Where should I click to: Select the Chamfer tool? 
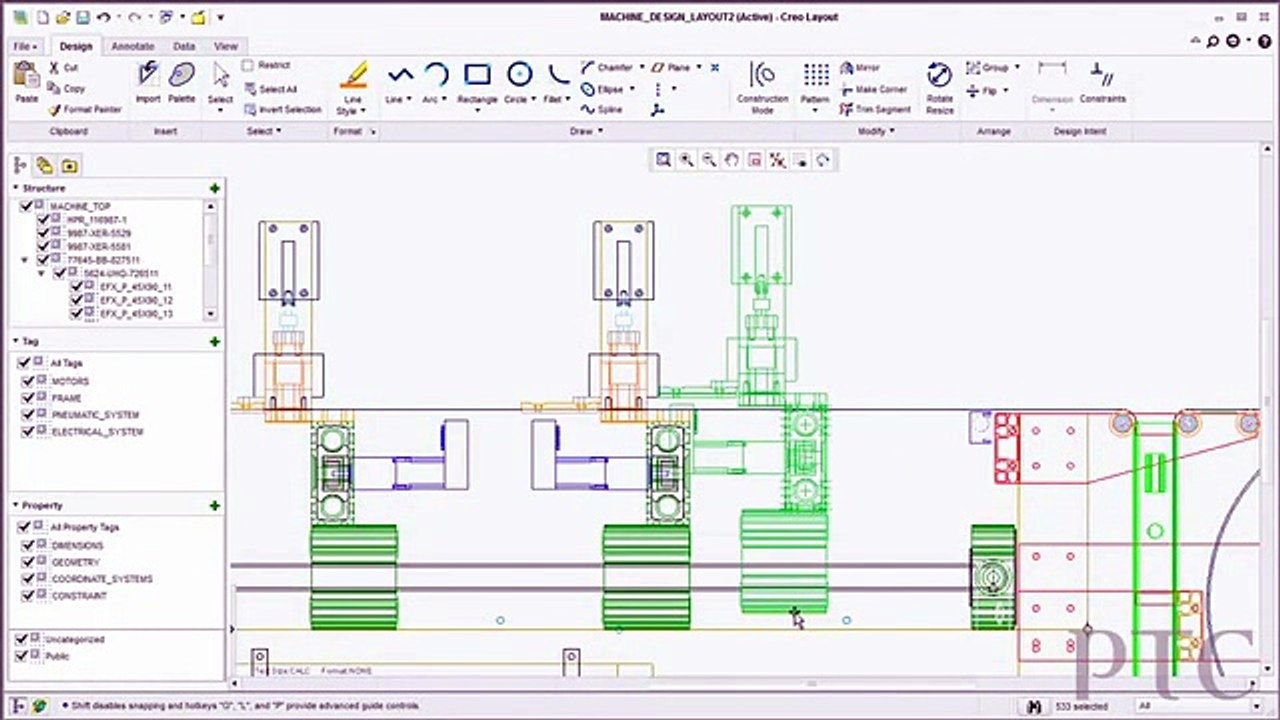[607, 68]
